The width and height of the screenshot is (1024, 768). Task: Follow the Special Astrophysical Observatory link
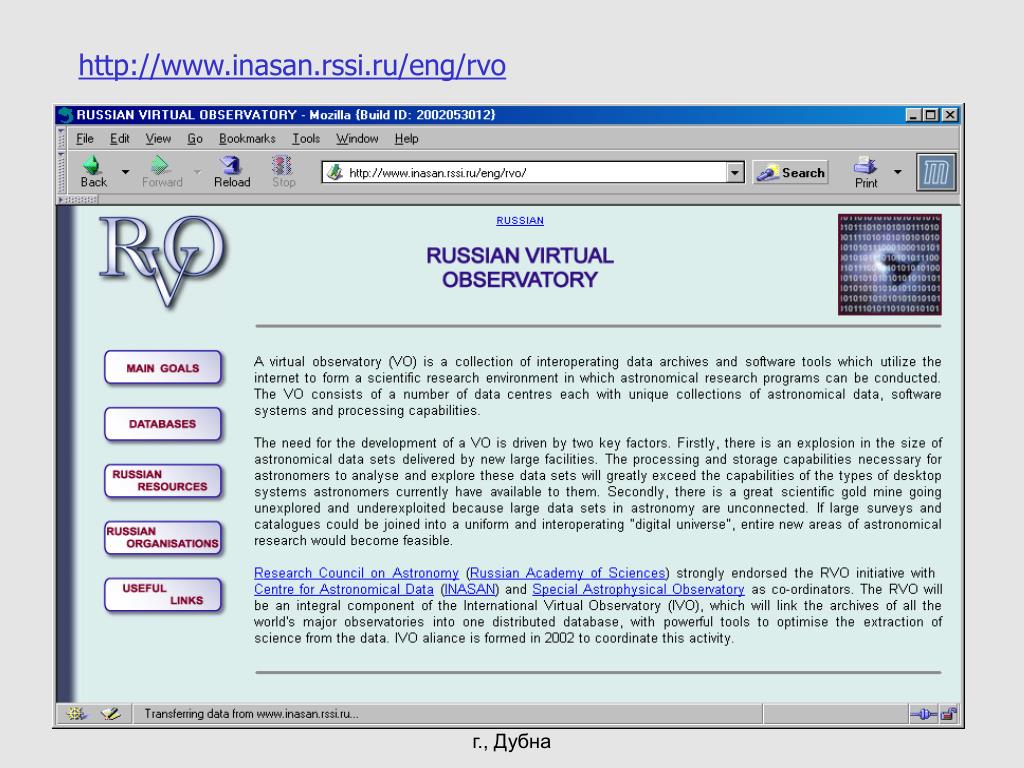[638, 589]
